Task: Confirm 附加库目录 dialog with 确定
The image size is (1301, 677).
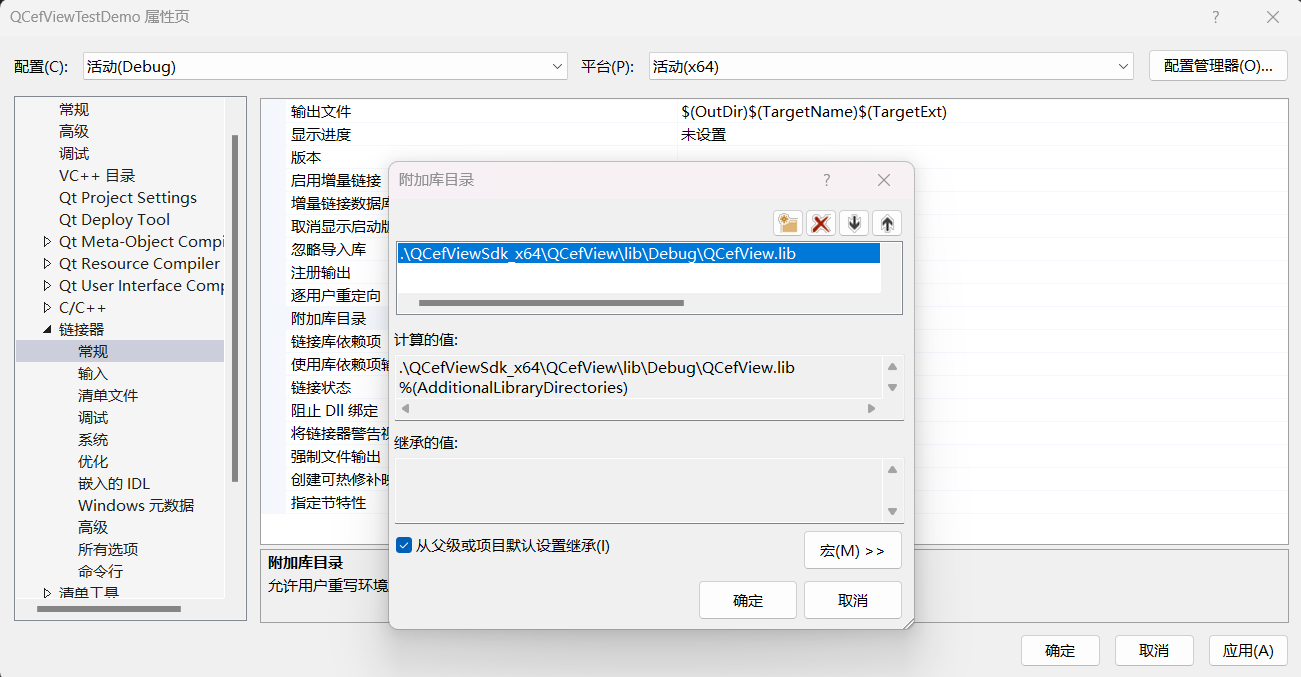Action: point(748,600)
